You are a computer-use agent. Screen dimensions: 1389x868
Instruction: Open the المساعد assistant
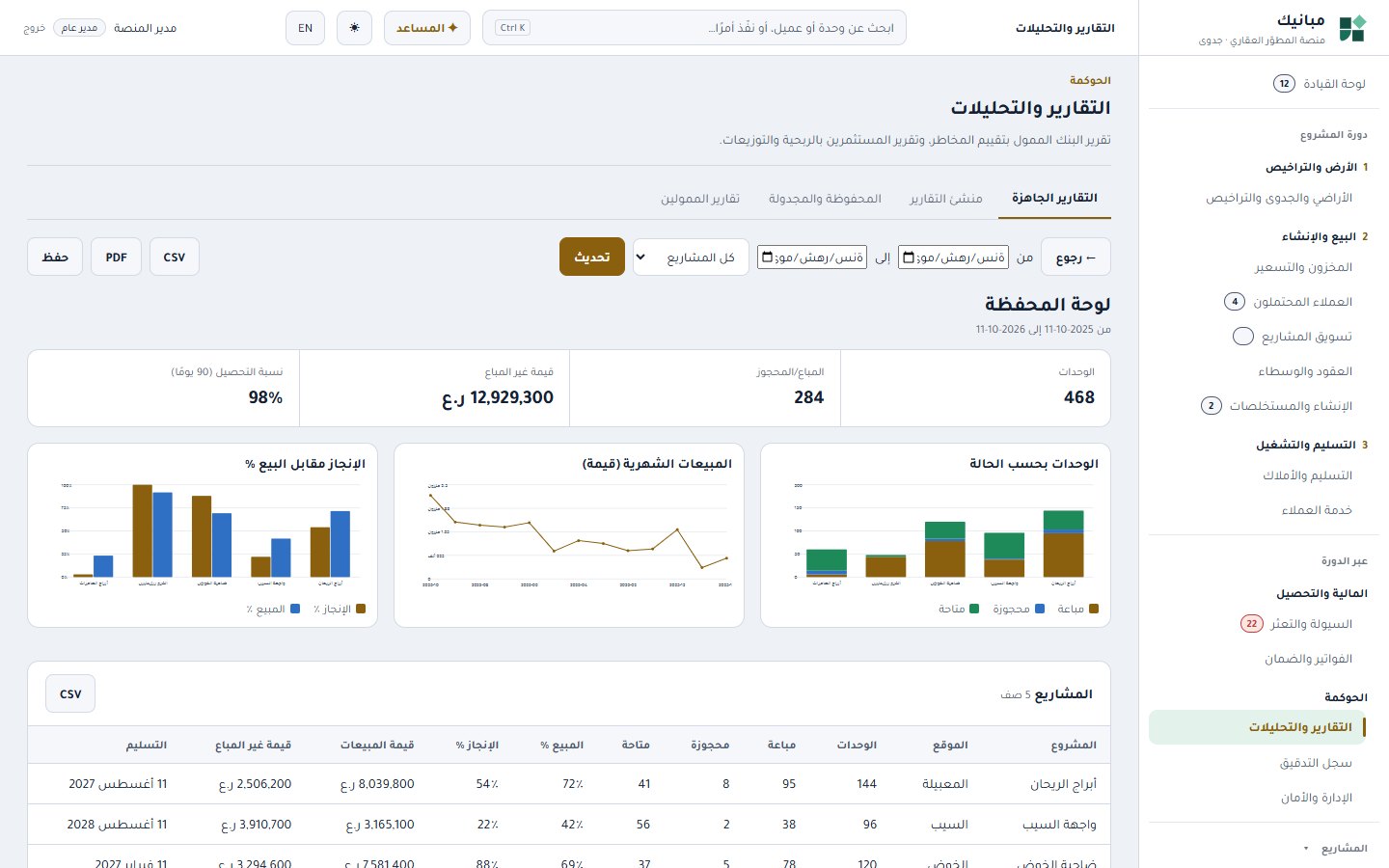click(x=426, y=28)
